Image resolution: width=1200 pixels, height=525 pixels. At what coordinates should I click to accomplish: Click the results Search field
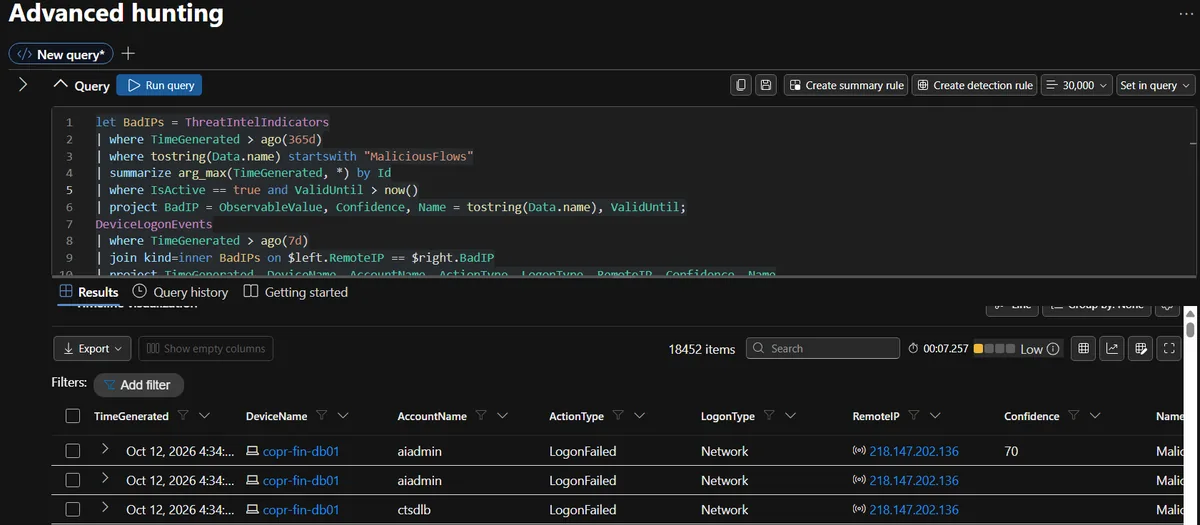click(x=823, y=348)
